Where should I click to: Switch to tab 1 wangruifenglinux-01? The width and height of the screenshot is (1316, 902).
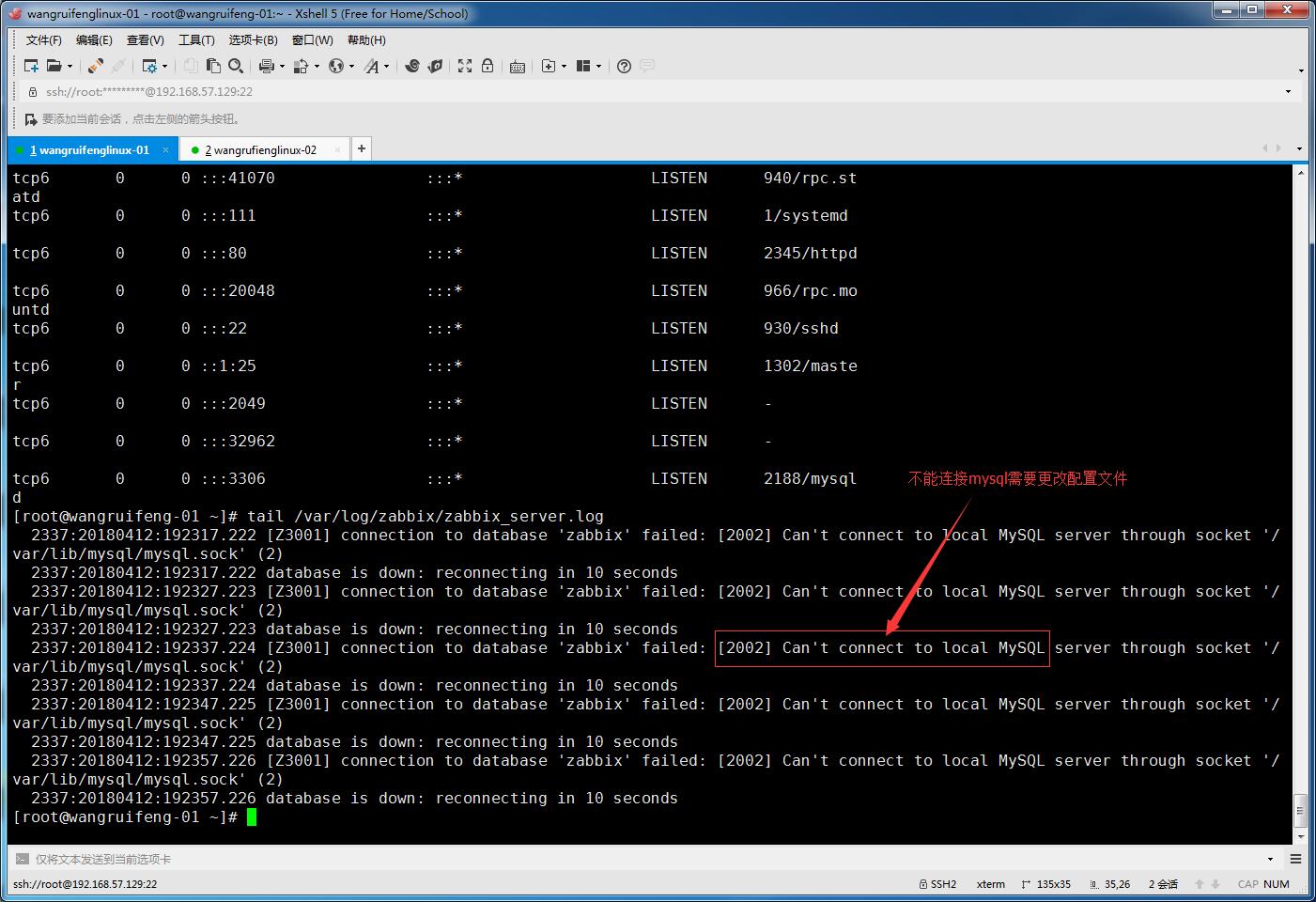coord(90,149)
